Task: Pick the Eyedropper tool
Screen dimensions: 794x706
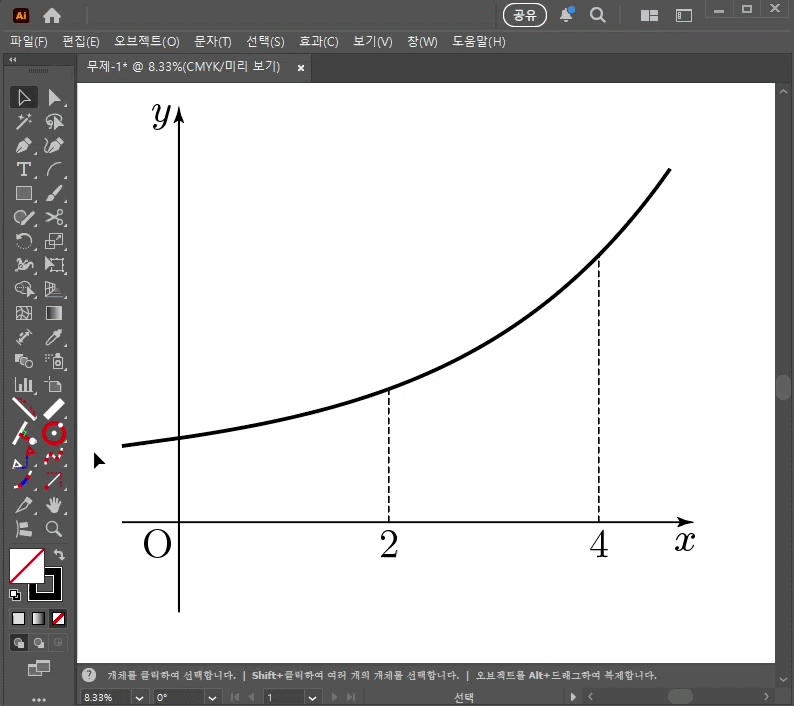Action: coord(54,337)
